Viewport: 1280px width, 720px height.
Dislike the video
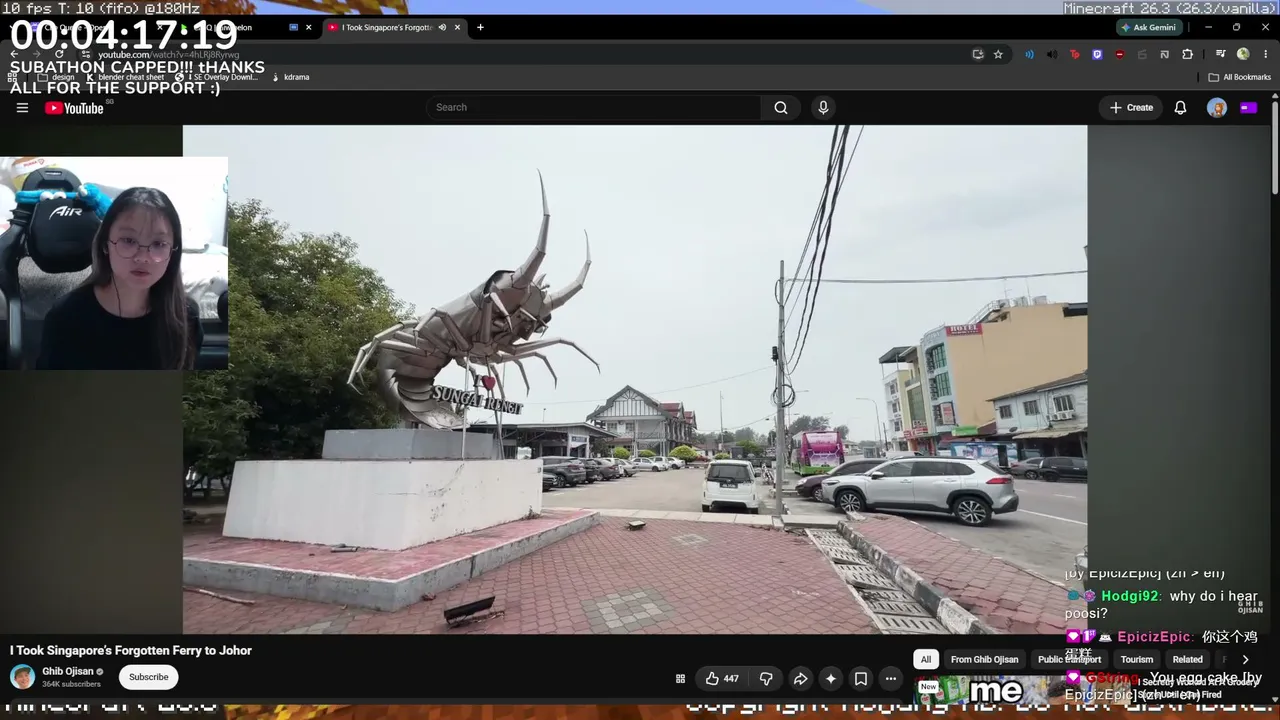click(x=766, y=679)
